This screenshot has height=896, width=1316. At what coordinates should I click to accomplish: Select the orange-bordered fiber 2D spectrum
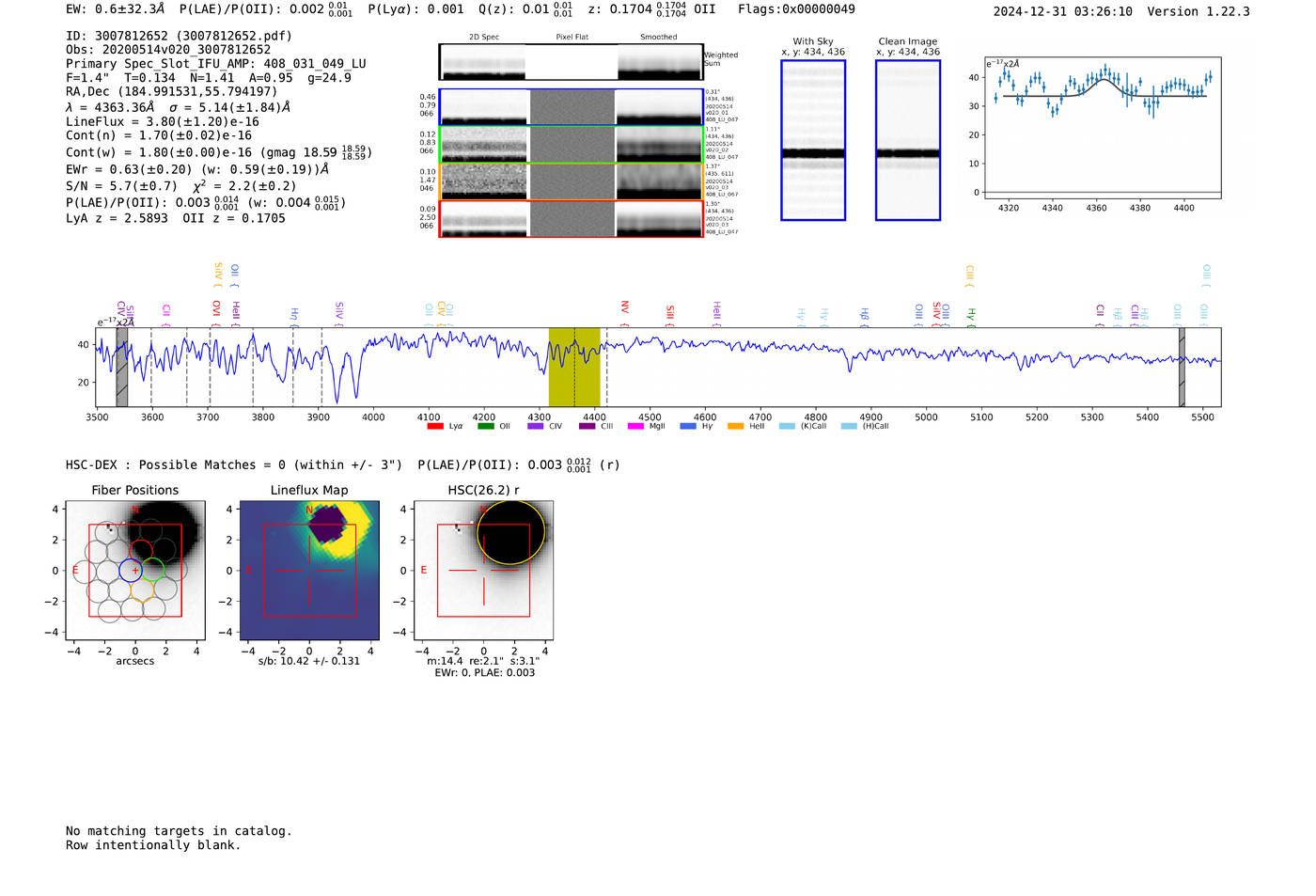click(x=571, y=181)
